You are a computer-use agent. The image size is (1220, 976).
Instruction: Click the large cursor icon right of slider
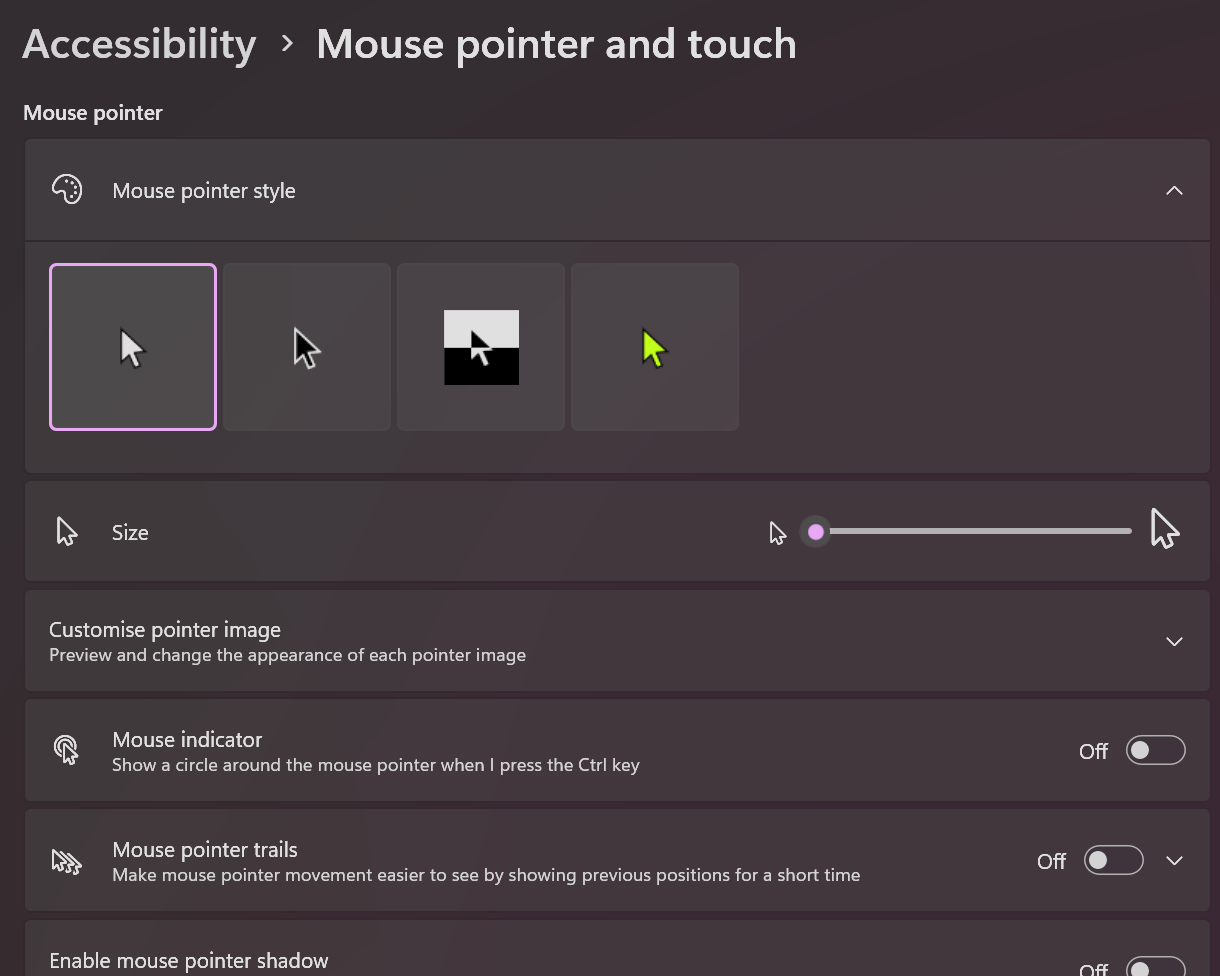(x=1164, y=529)
